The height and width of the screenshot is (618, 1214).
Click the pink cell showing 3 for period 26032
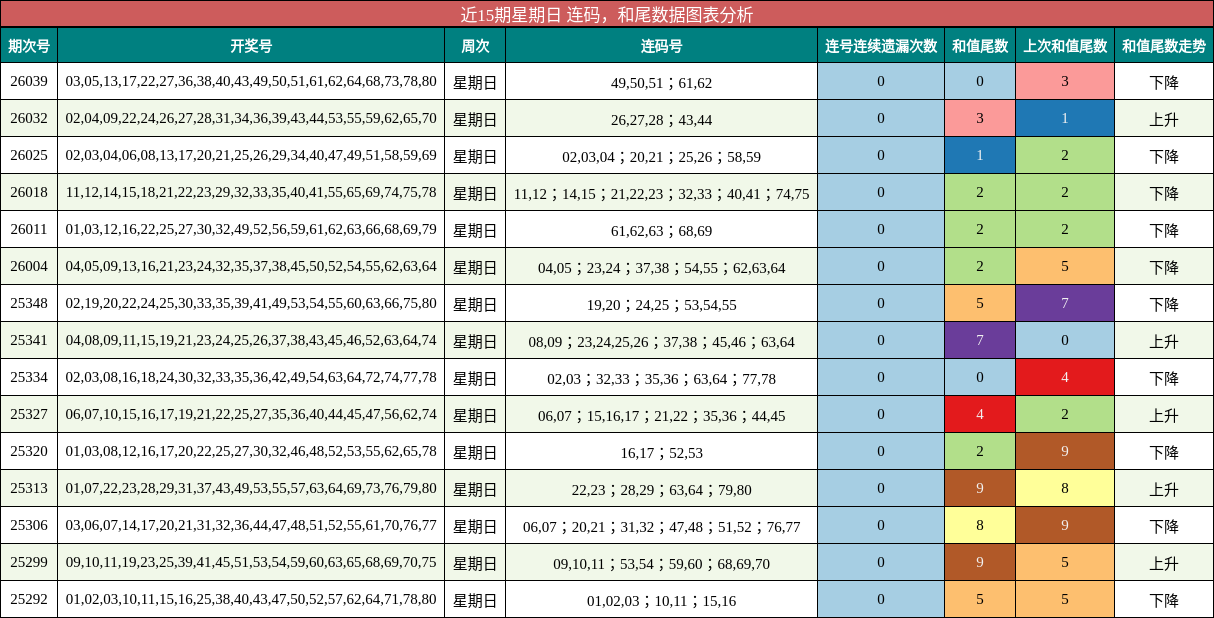click(980, 120)
